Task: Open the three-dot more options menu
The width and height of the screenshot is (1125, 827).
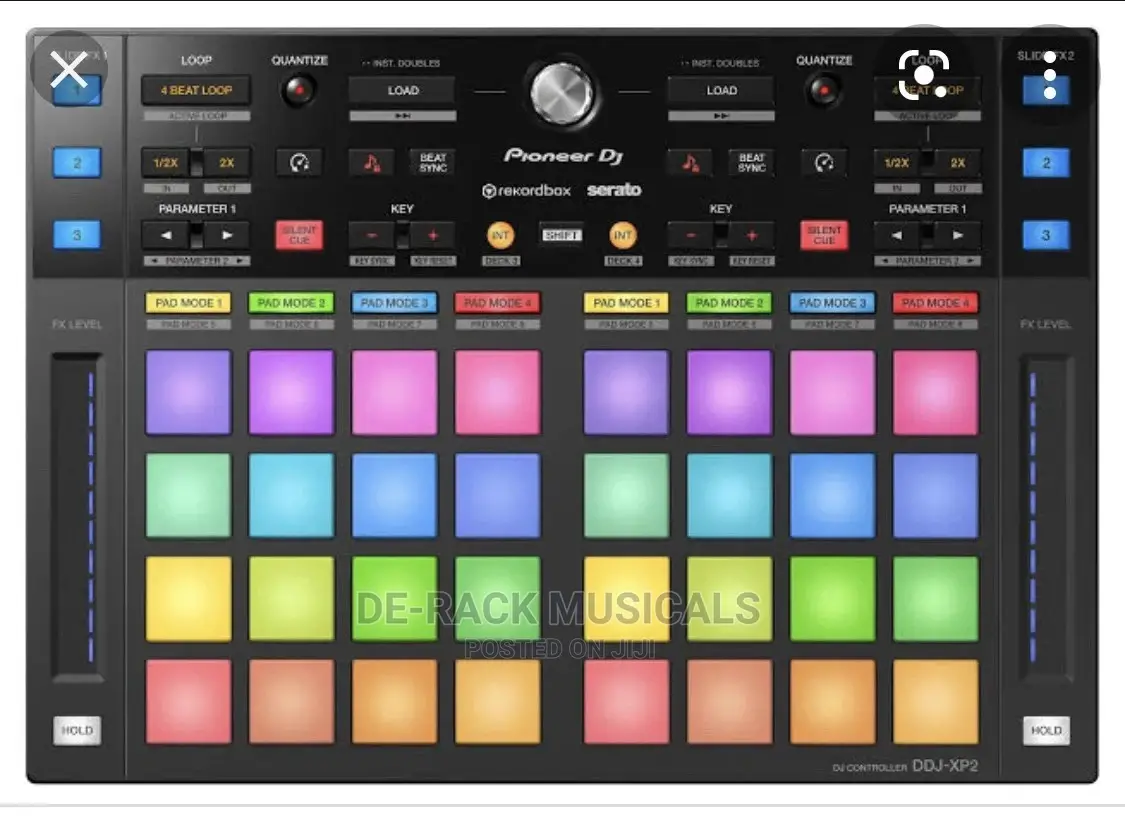Action: tap(1050, 75)
